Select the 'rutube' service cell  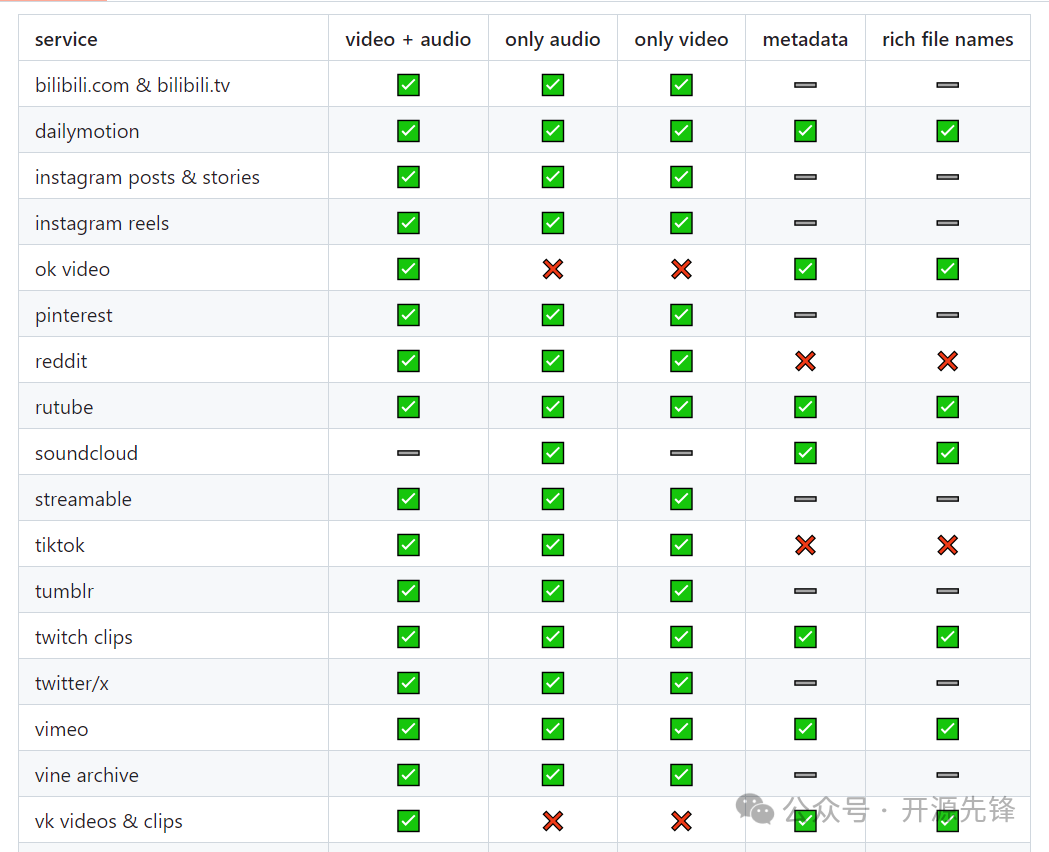[173, 406]
